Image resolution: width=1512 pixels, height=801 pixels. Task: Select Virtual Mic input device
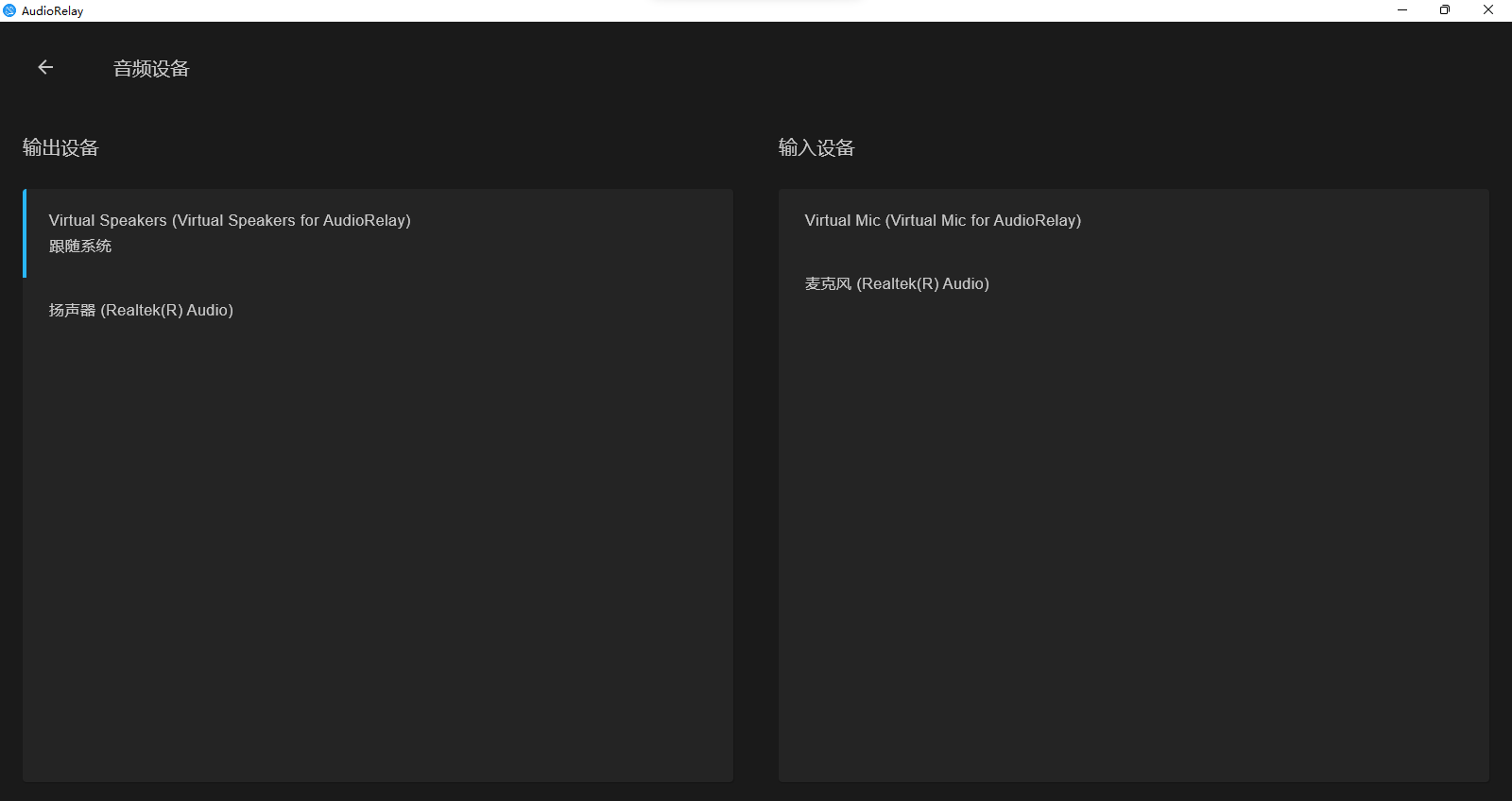click(1134, 220)
